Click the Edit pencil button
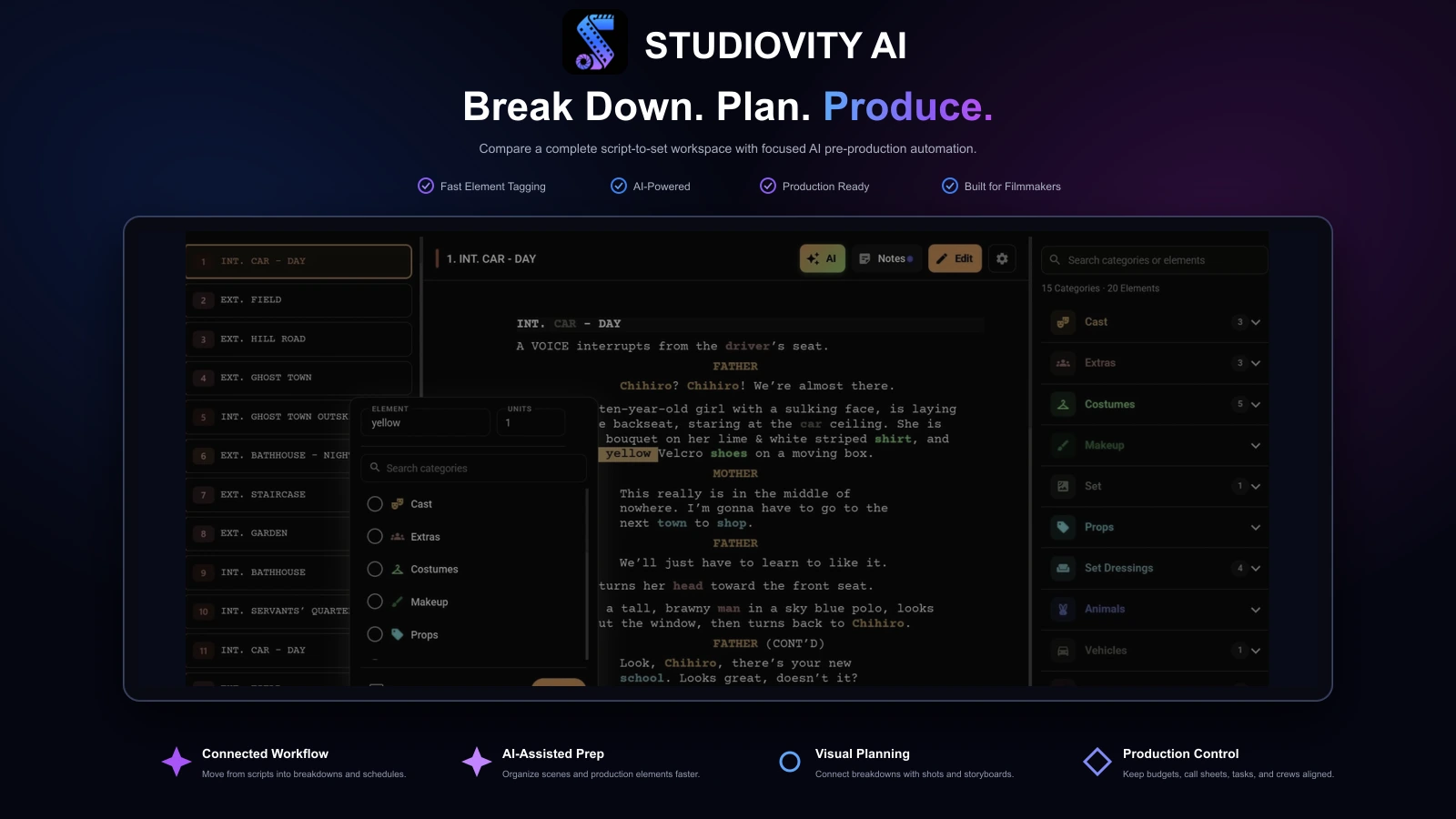This screenshot has height=819, width=1456. click(x=955, y=258)
